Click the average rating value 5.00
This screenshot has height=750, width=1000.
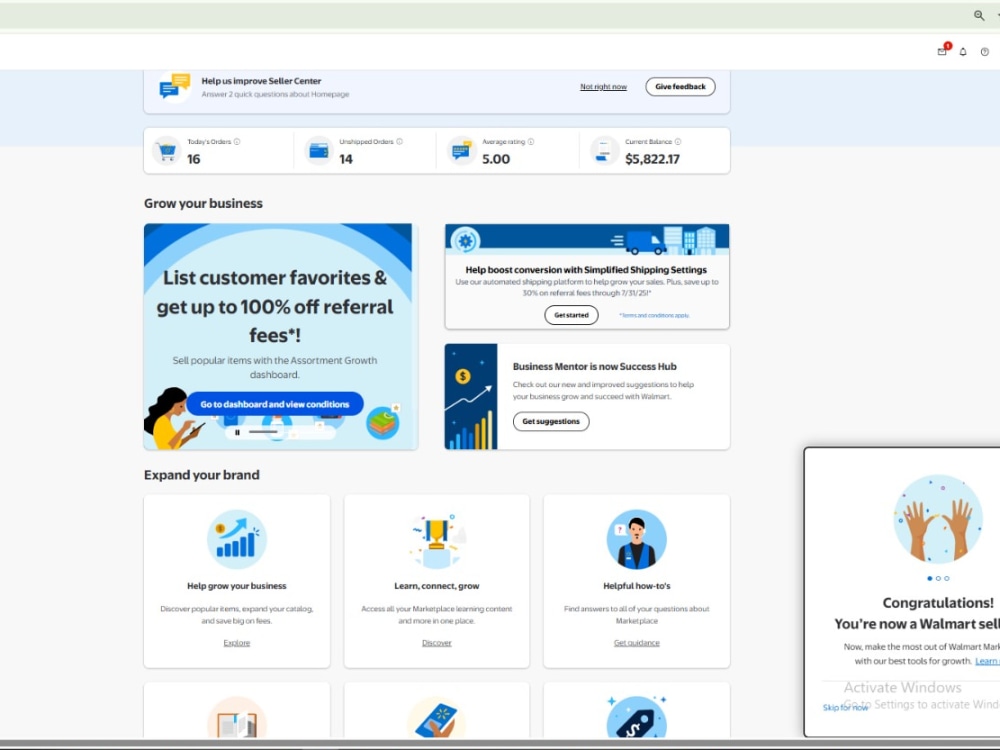click(496, 159)
